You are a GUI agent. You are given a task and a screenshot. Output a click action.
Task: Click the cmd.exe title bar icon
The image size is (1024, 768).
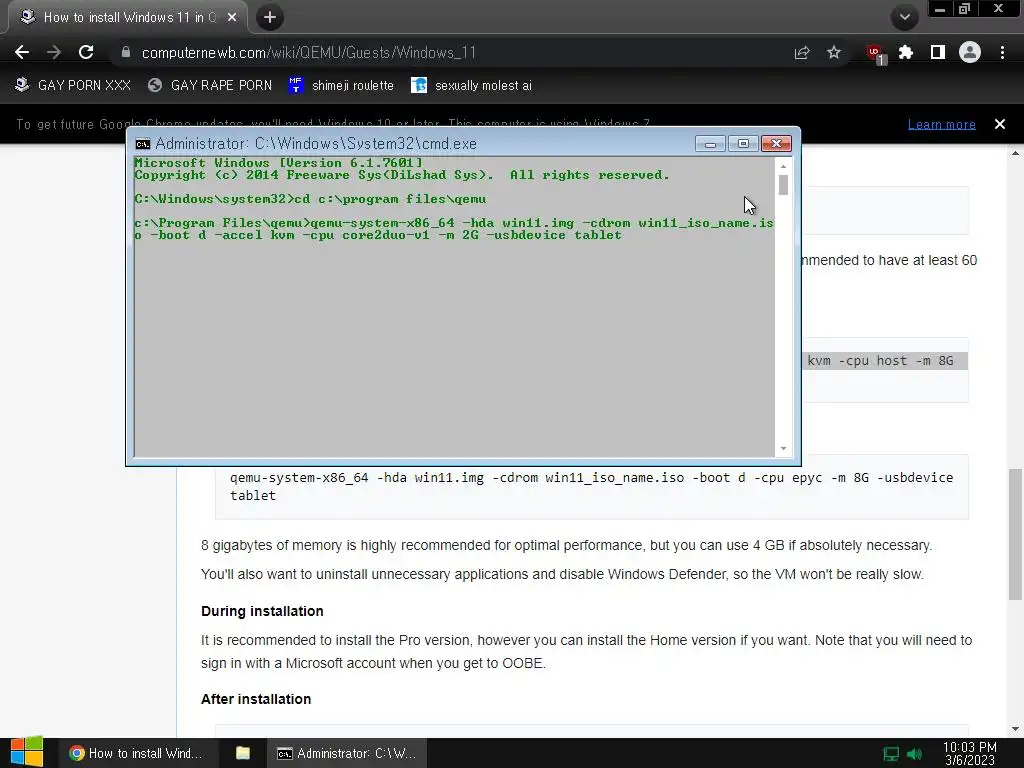pos(142,144)
